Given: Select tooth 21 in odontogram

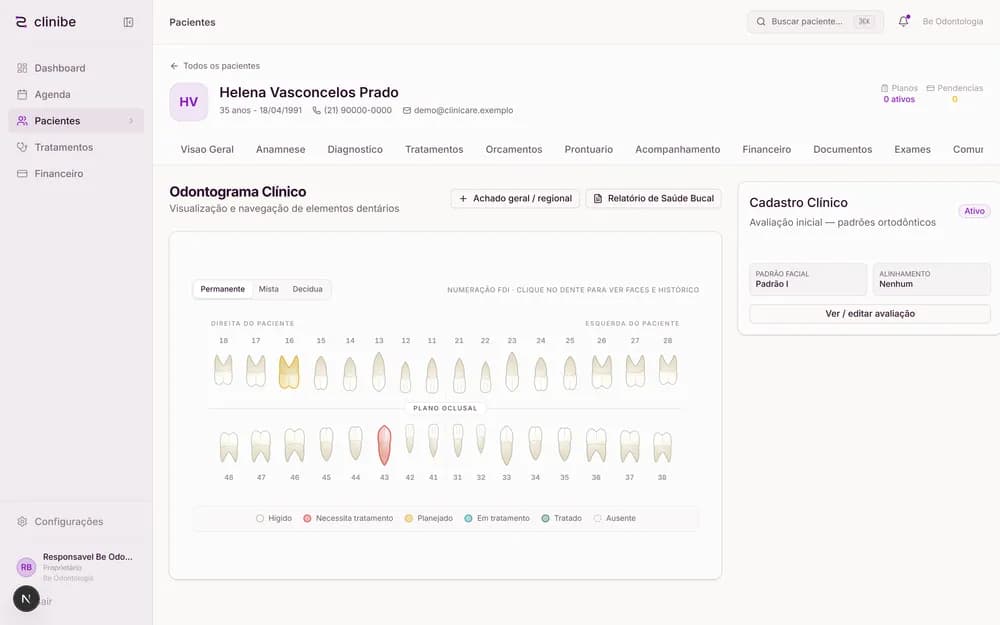Looking at the screenshot, I should coord(459,375).
